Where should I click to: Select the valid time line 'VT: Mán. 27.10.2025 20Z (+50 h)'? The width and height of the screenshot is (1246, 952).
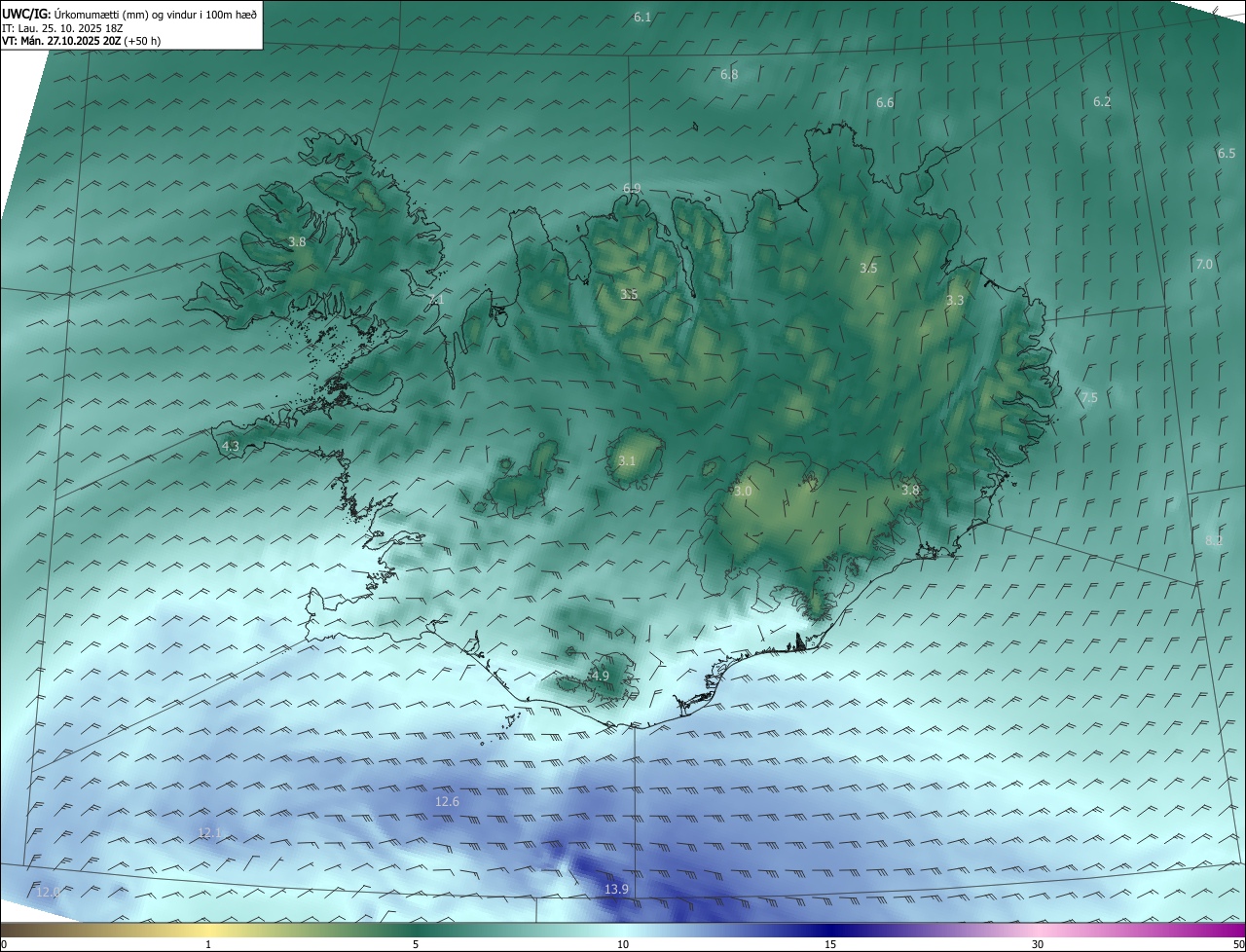[x=82, y=41]
